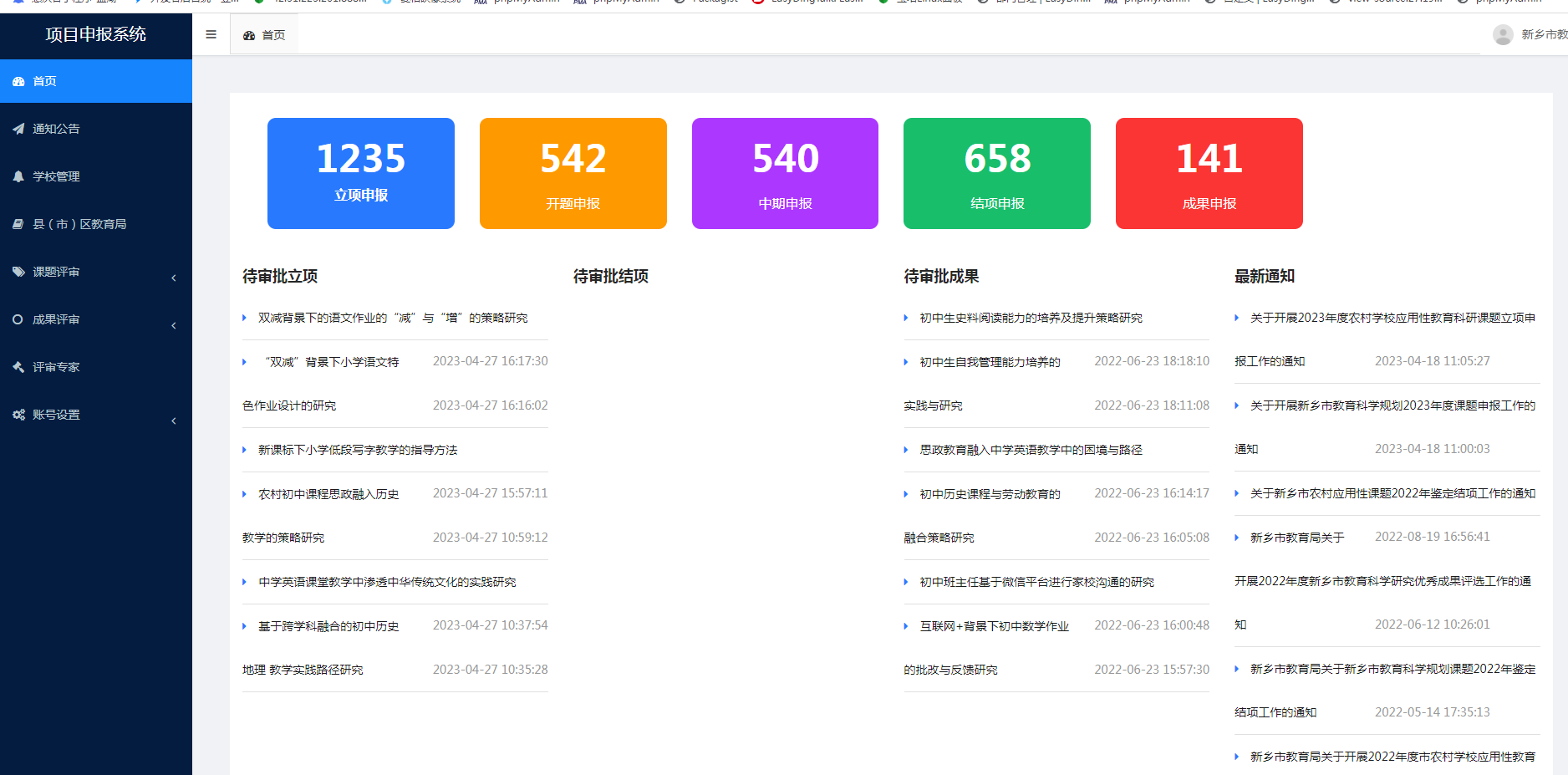The image size is (1568, 775).
Task: Open 初中生自我管理能力培养的 item
Action: (x=990, y=362)
